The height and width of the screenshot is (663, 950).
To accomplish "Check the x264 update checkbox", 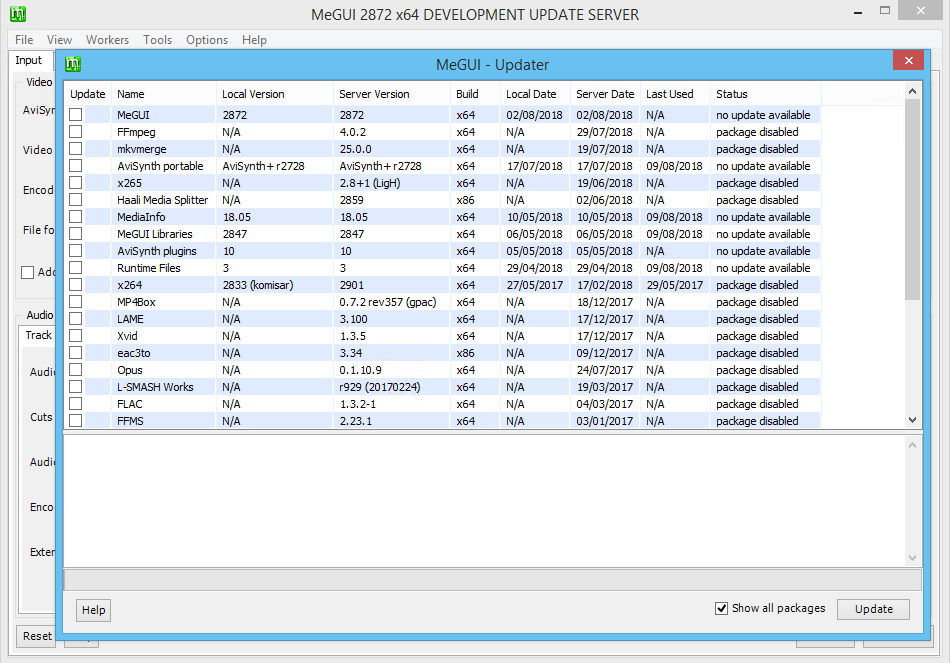I will 76,284.
